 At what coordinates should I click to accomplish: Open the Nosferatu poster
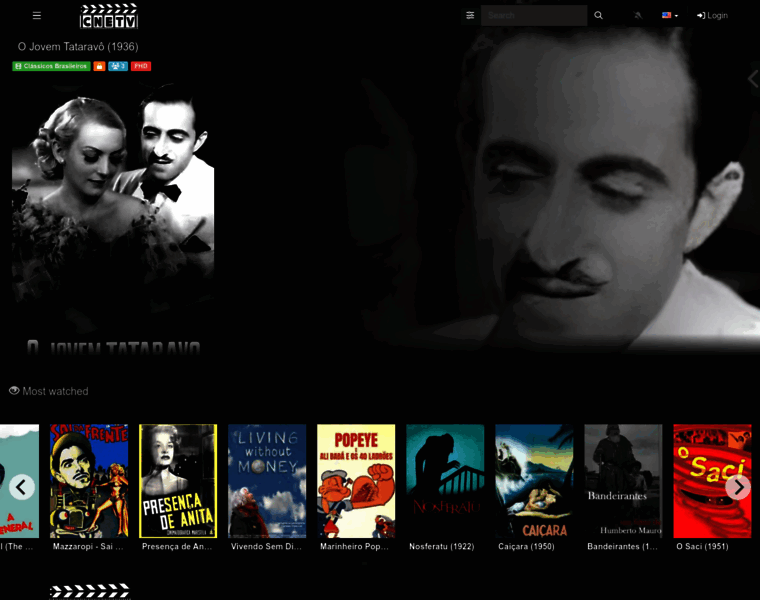click(445, 481)
